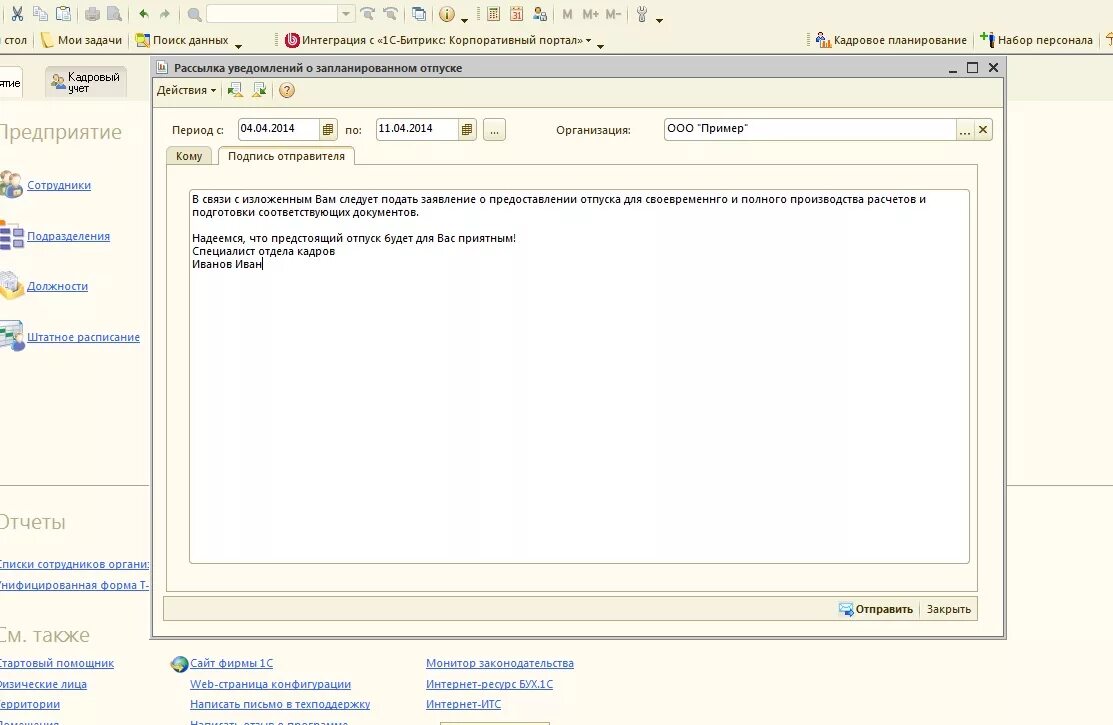Click the M+ memory button

point(591,13)
